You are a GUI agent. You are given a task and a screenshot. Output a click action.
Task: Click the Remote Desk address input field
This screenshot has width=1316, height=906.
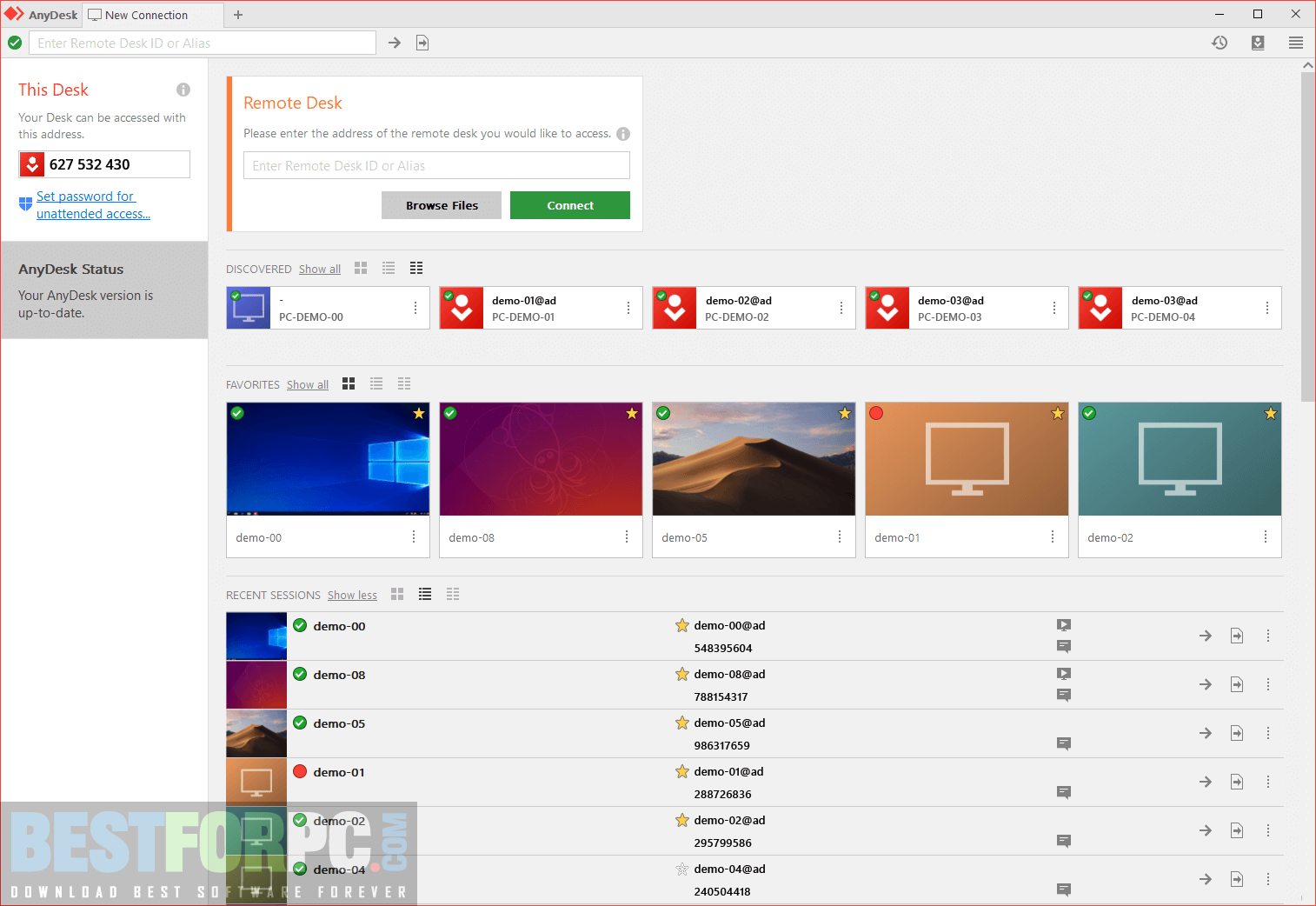click(x=436, y=165)
